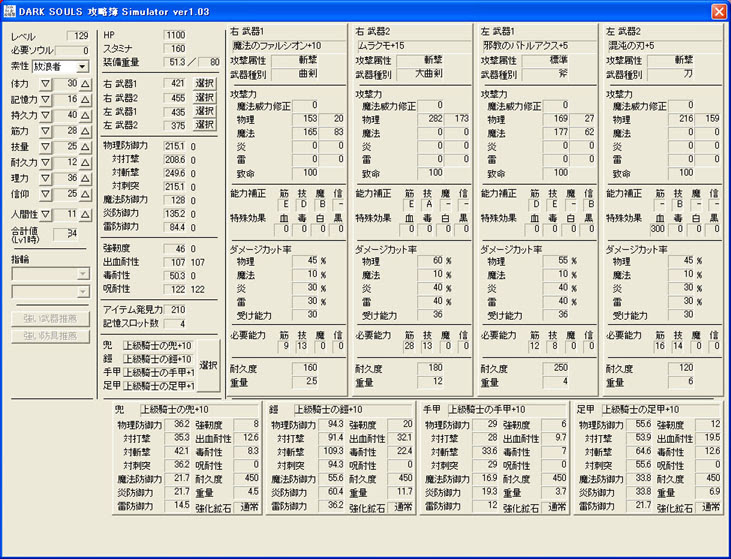Click the armor 選択 button

(x=208, y=366)
